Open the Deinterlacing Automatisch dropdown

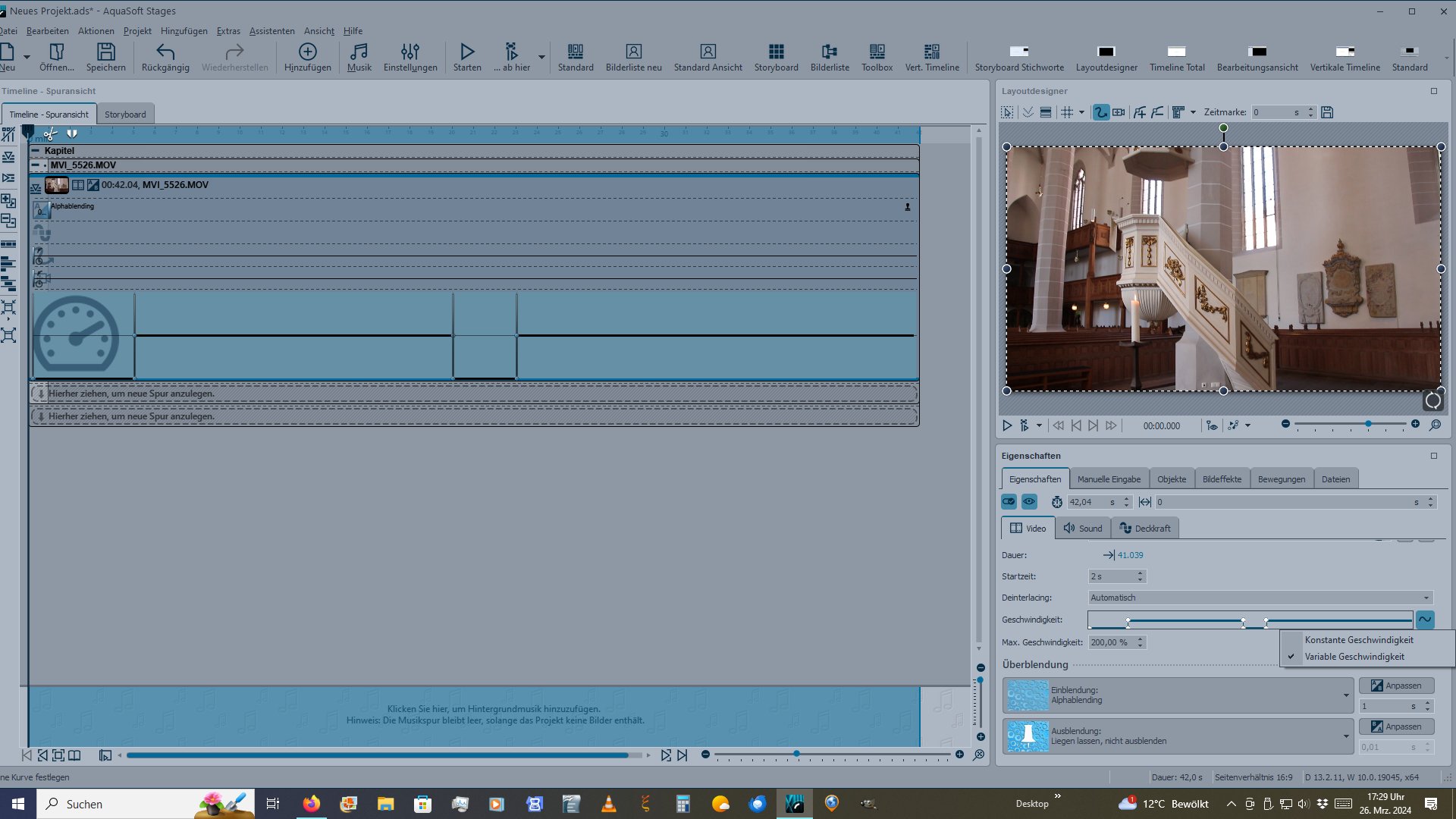[x=1260, y=598]
